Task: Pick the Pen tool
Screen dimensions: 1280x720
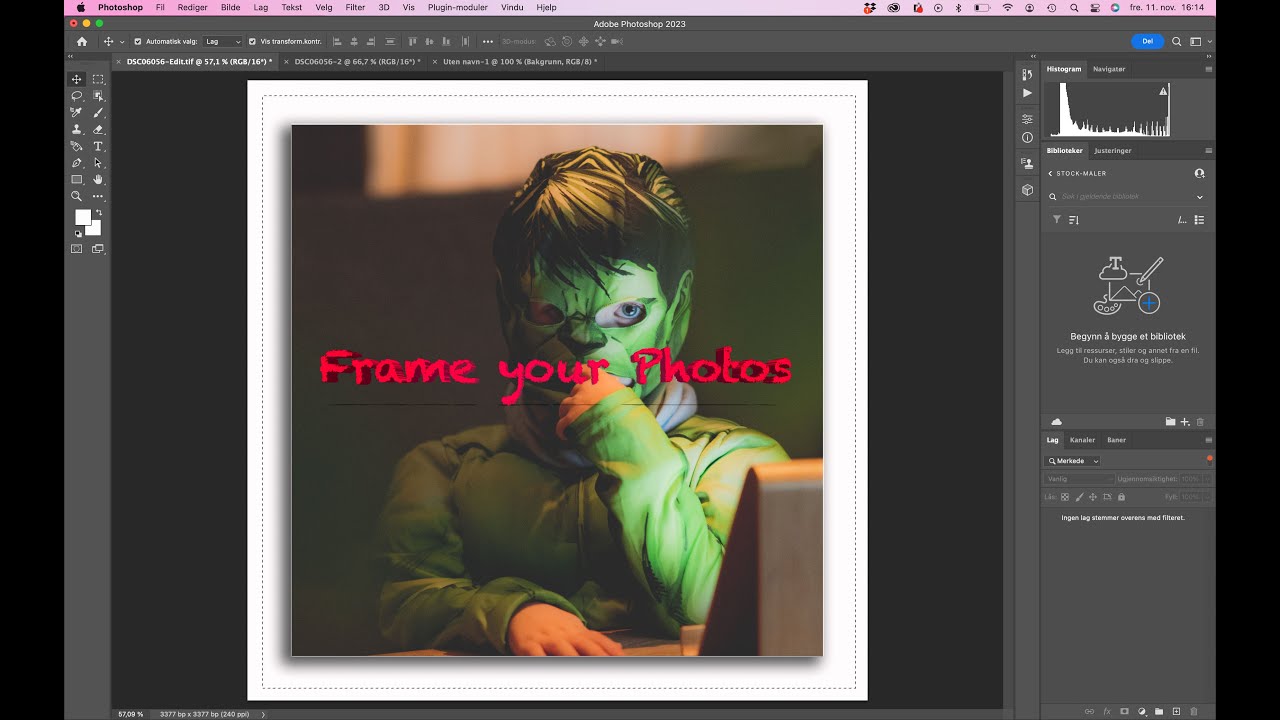Action: (76, 163)
